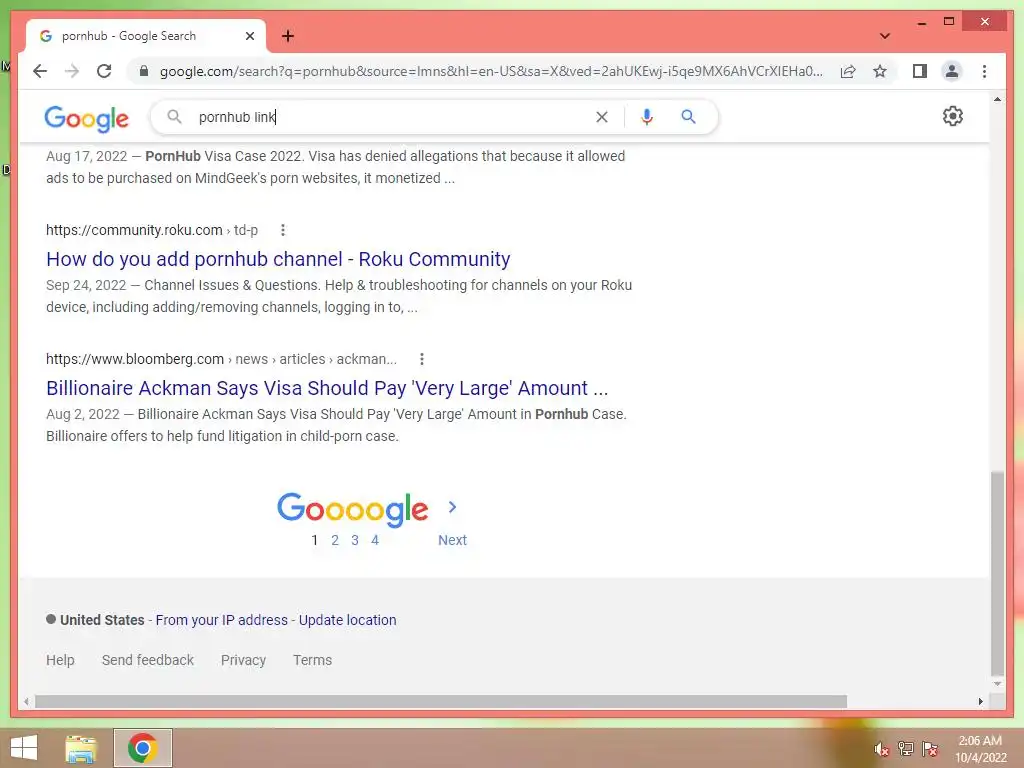This screenshot has height=768, width=1024.
Task: Click the current page number 1
Action: [x=314, y=540]
